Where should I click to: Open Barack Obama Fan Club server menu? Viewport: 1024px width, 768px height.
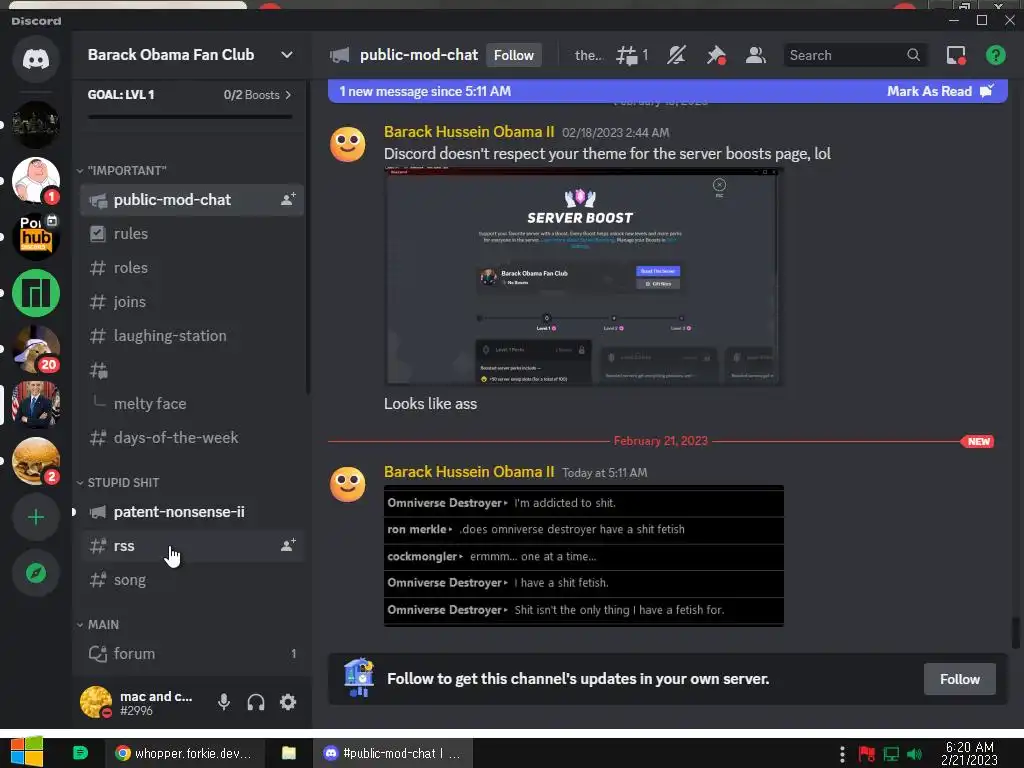click(189, 55)
